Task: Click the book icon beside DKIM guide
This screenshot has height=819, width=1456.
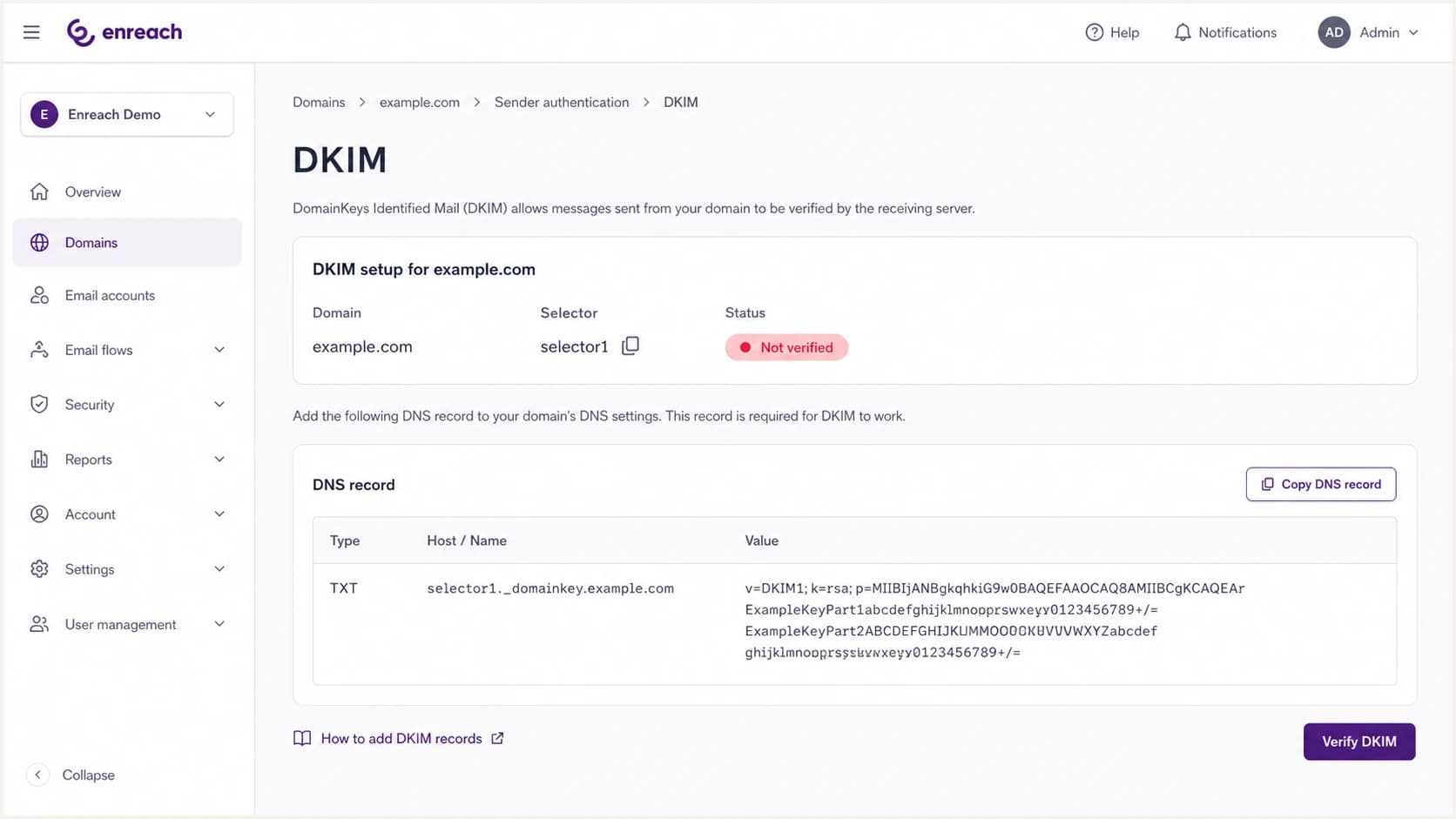Action: [302, 738]
